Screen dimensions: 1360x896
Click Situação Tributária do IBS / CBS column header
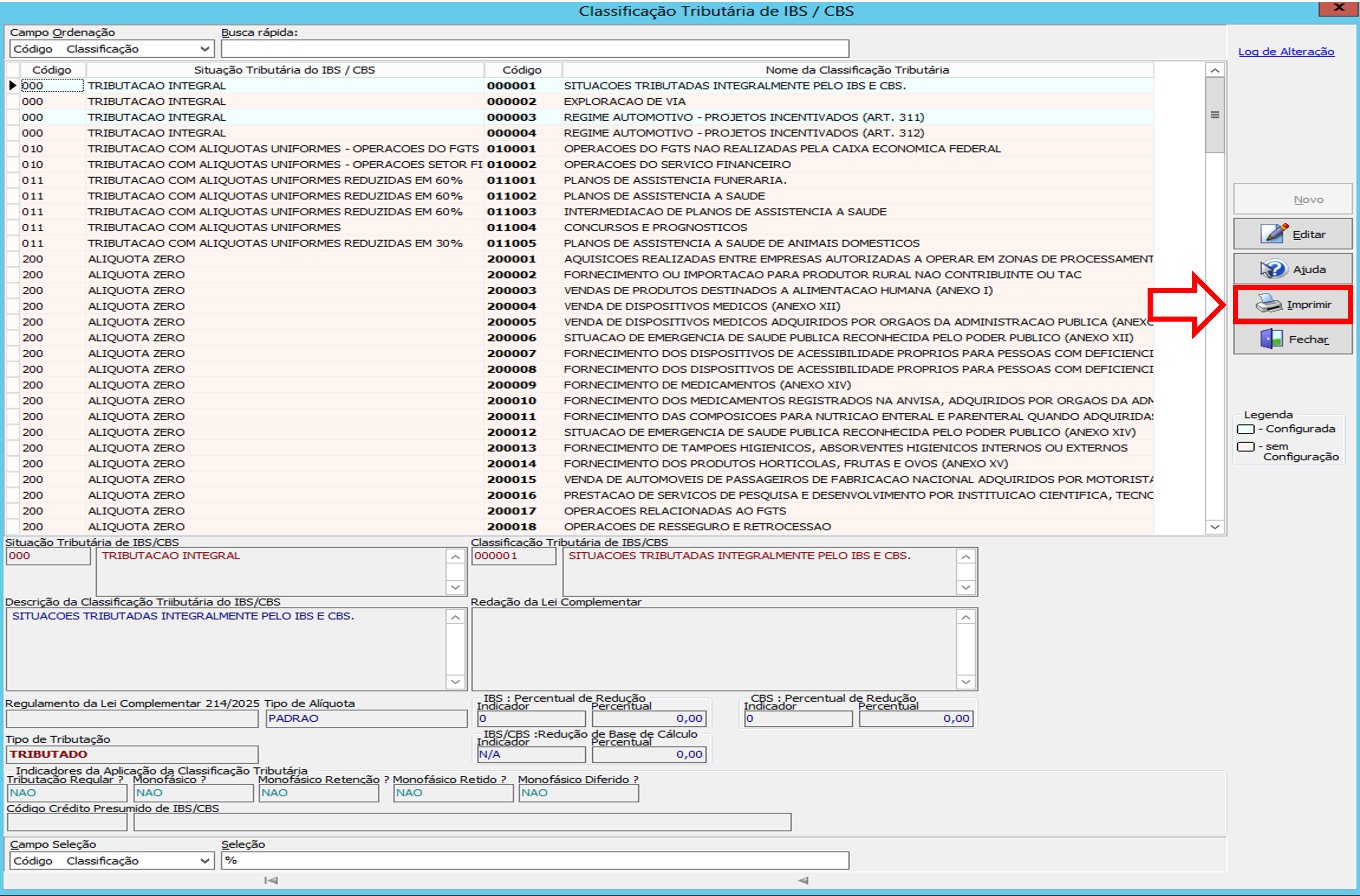coord(284,70)
